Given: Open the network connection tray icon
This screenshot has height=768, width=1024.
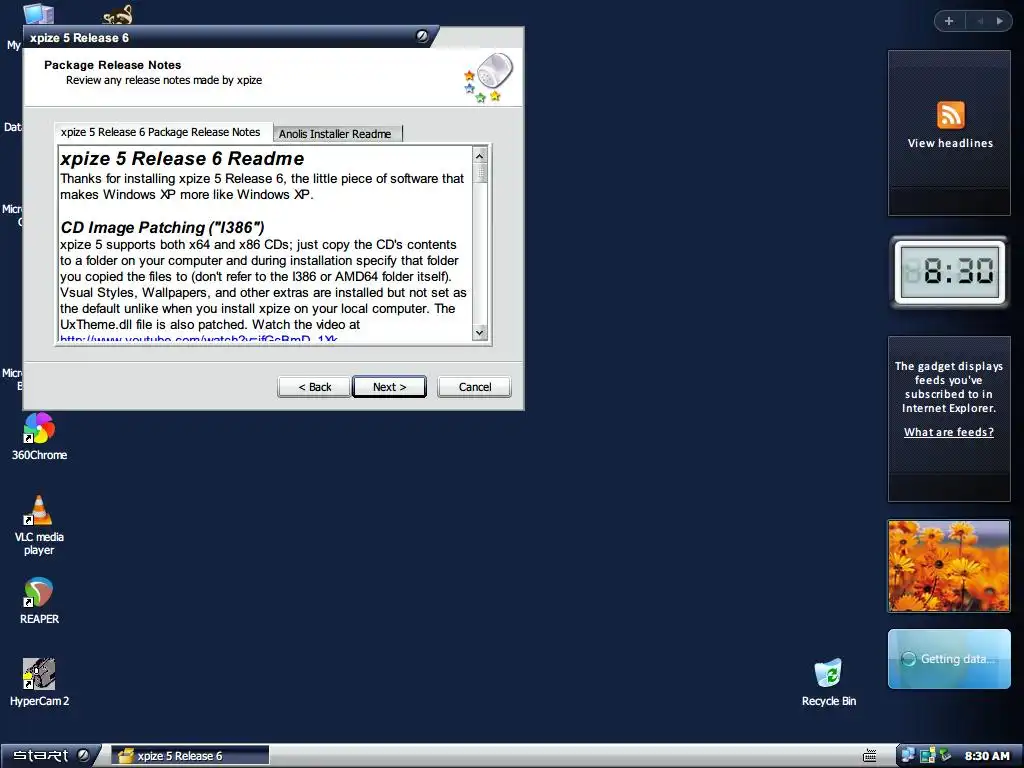Looking at the screenshot, I should pos(908,756).
